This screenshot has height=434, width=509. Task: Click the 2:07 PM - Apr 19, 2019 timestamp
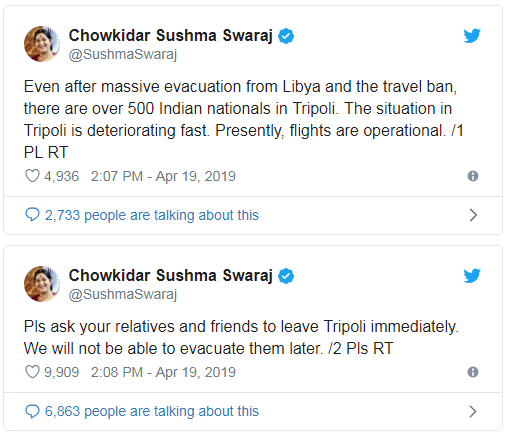[163, 176]
